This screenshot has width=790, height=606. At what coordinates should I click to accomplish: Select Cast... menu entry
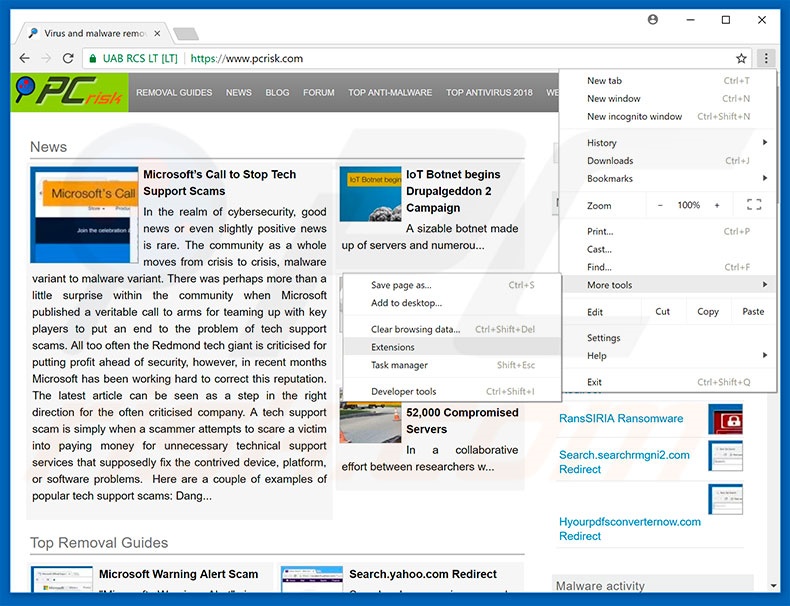click(x=668, y=249)
